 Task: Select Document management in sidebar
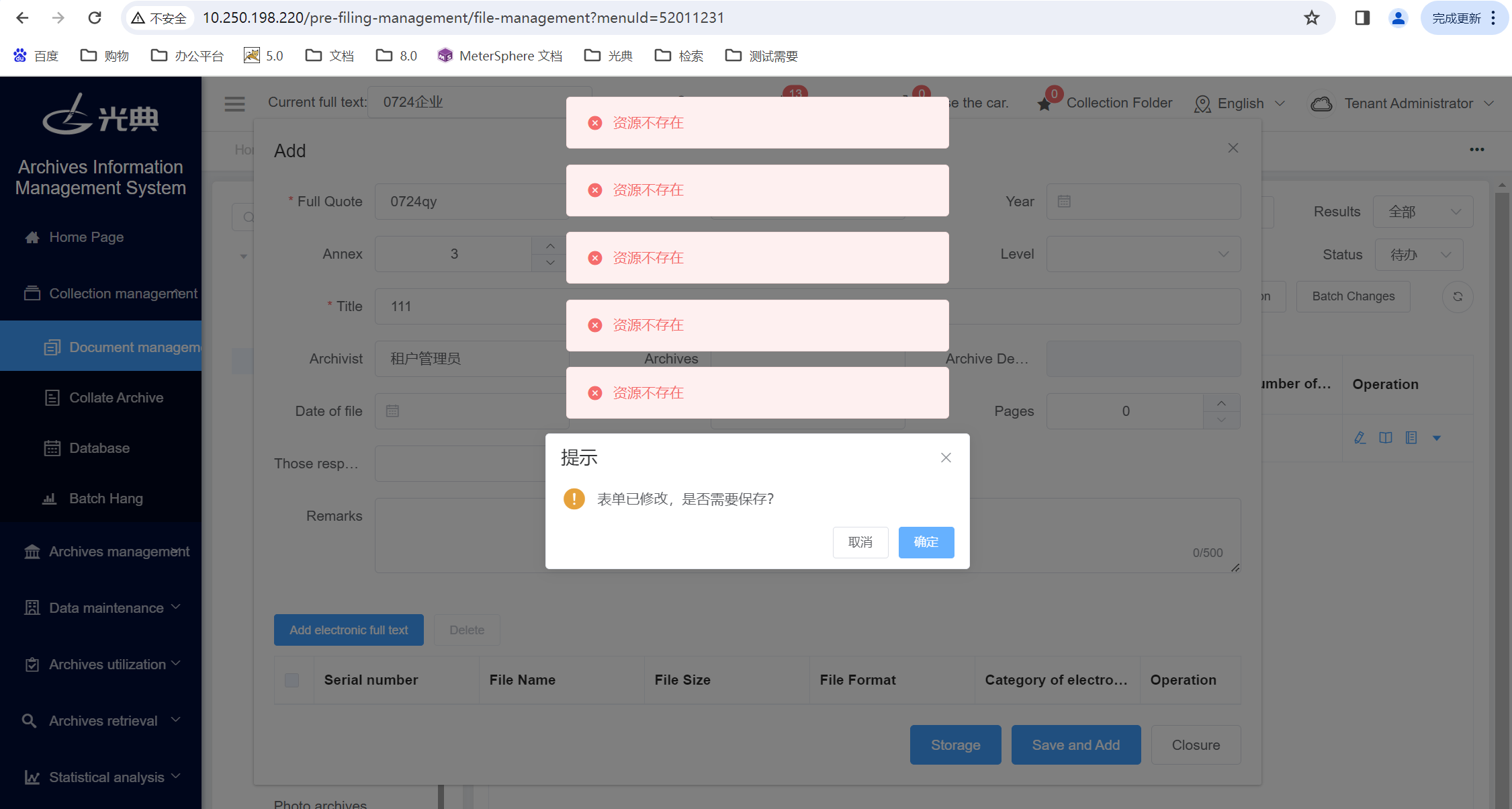click(101, 347)
